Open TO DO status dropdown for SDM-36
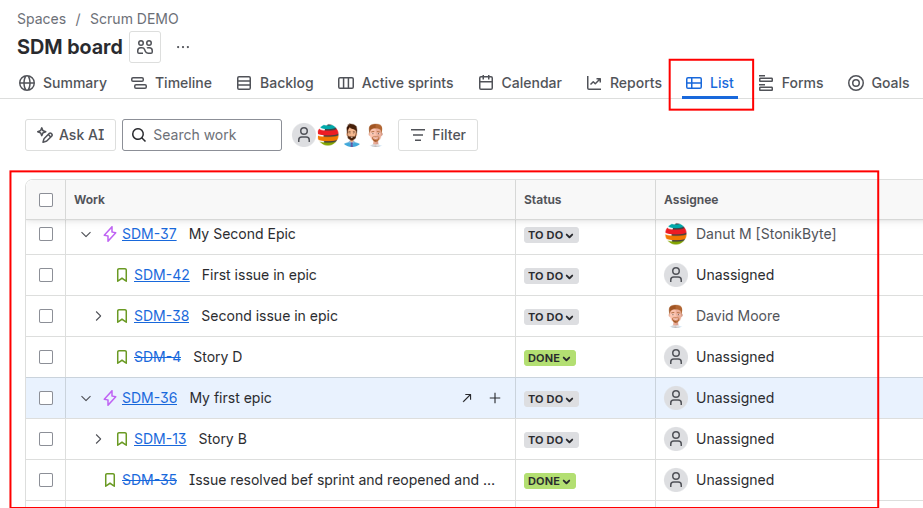 tap(551, 399)
